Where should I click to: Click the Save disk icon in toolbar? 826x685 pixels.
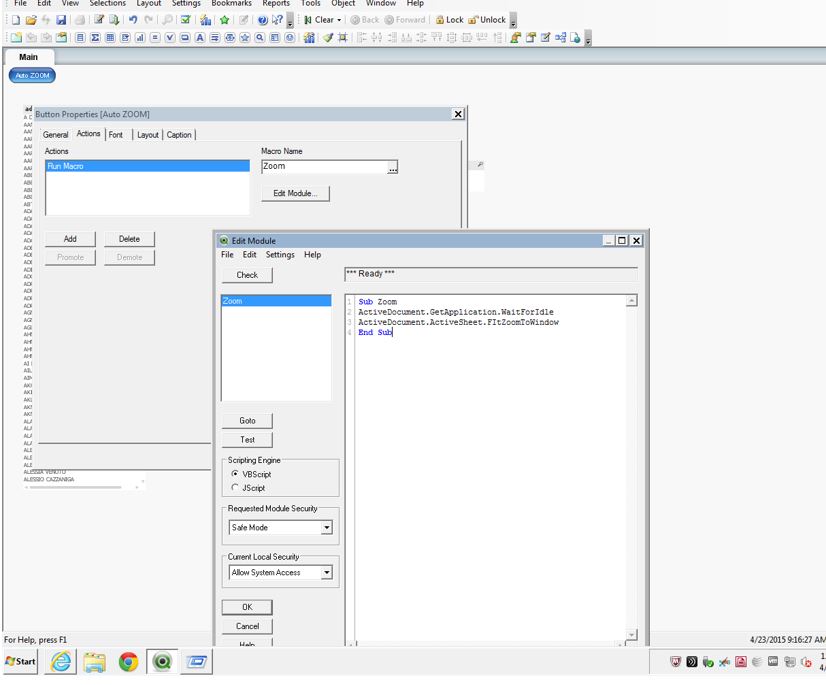(x=61, y=20)
